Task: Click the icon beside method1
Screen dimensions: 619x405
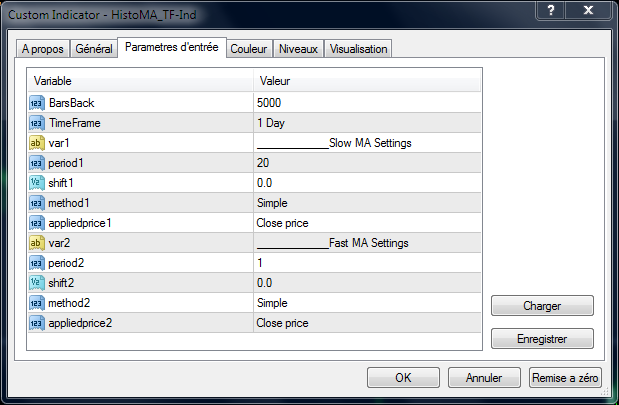Action: [38, 203]
